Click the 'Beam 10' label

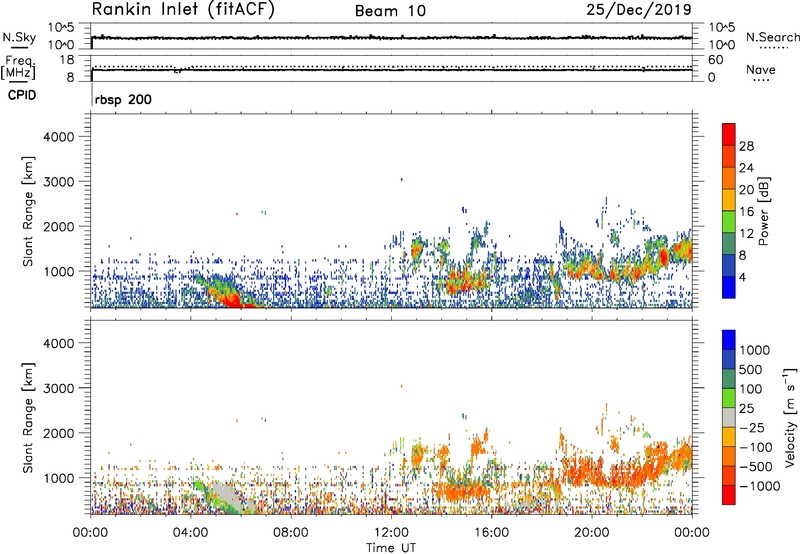[390, 11]
